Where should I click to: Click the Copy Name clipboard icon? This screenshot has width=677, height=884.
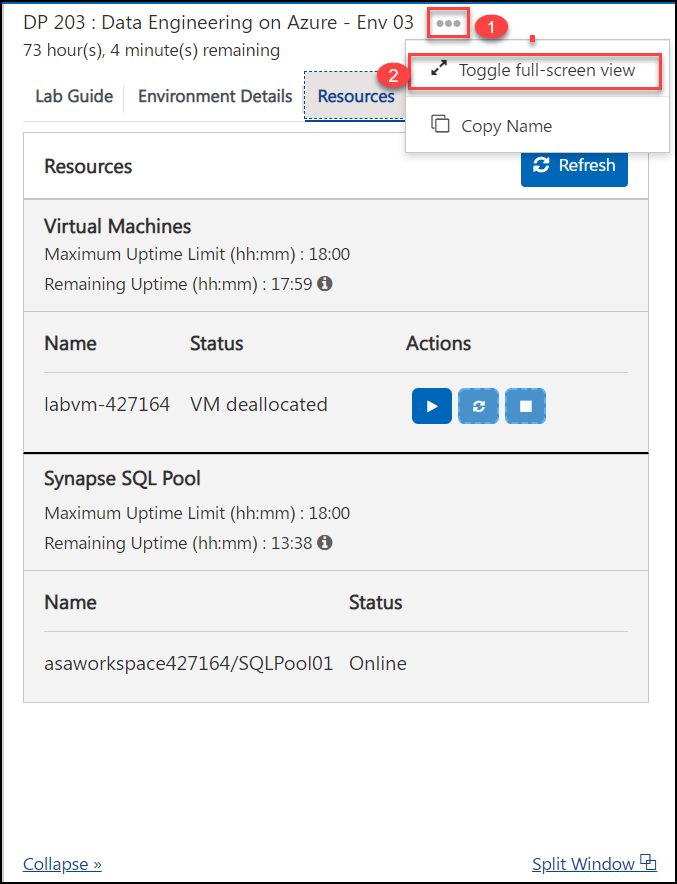[x=440, y=125]
